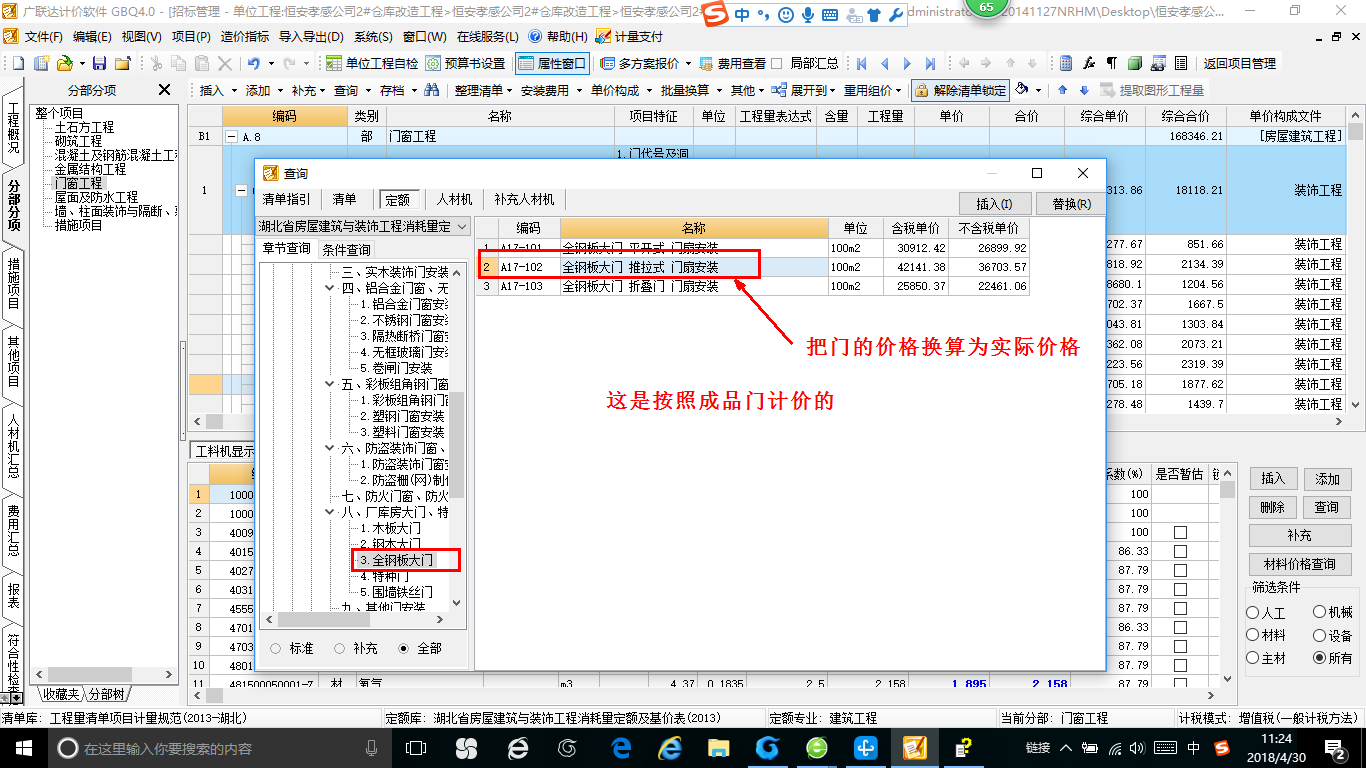This screenshot has height=768, width=1366.
Task: Collapse 五、彩板组角钢门窗 tree node
Action: tap(332, 384)
